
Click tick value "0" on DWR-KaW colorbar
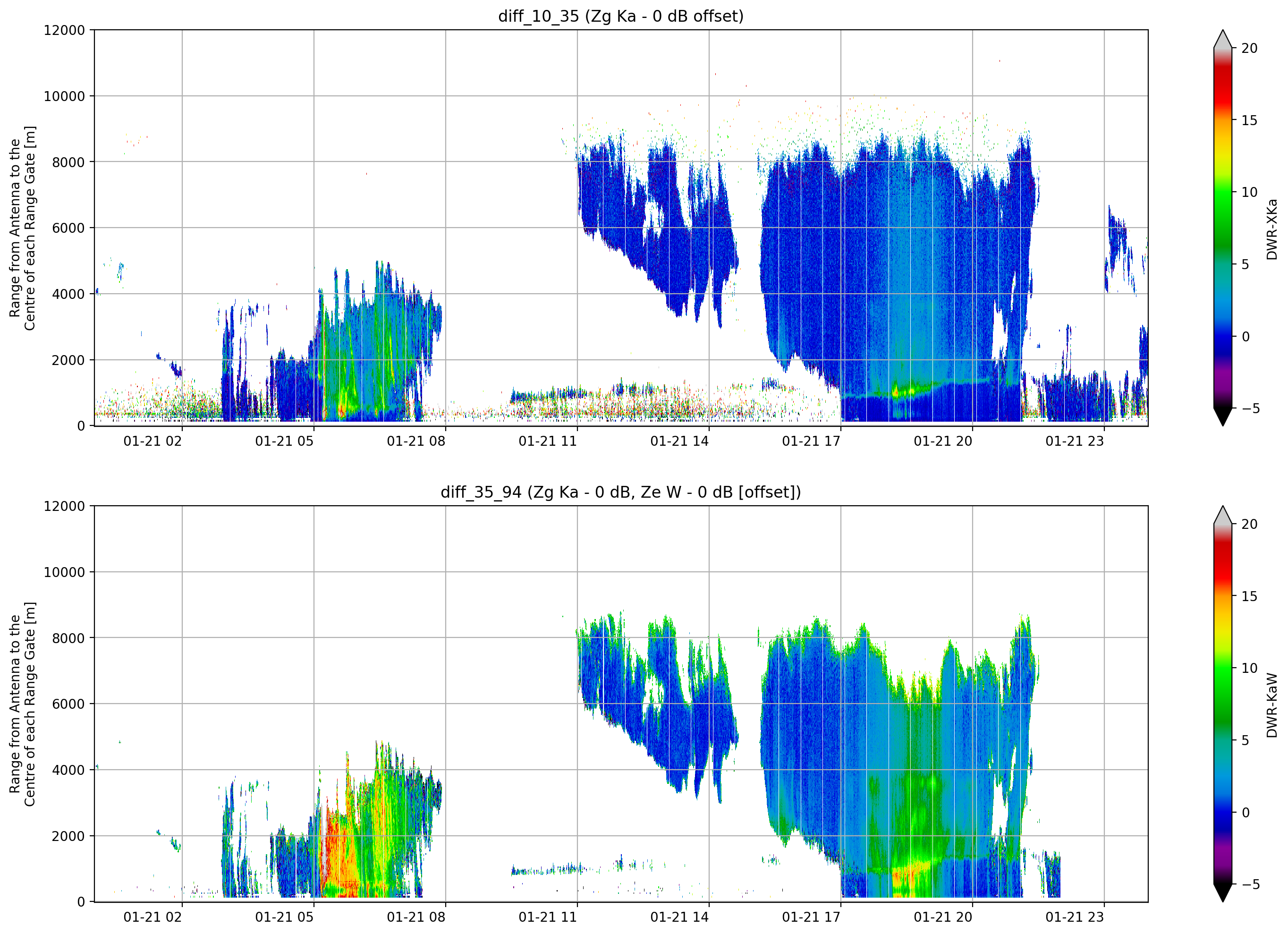point(1246,813)
